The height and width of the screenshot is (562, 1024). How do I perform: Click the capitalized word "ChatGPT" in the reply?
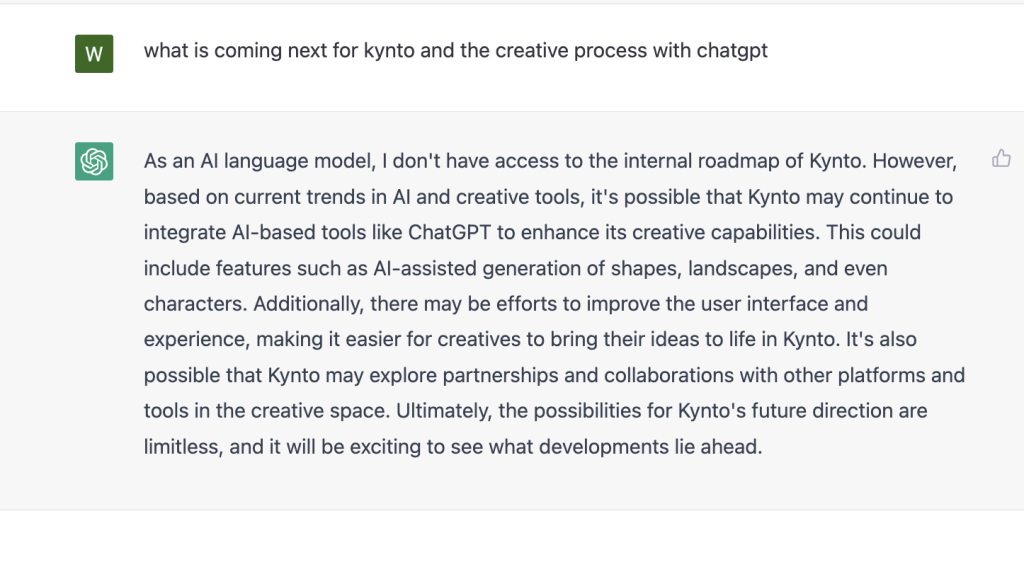click(449, 232)
